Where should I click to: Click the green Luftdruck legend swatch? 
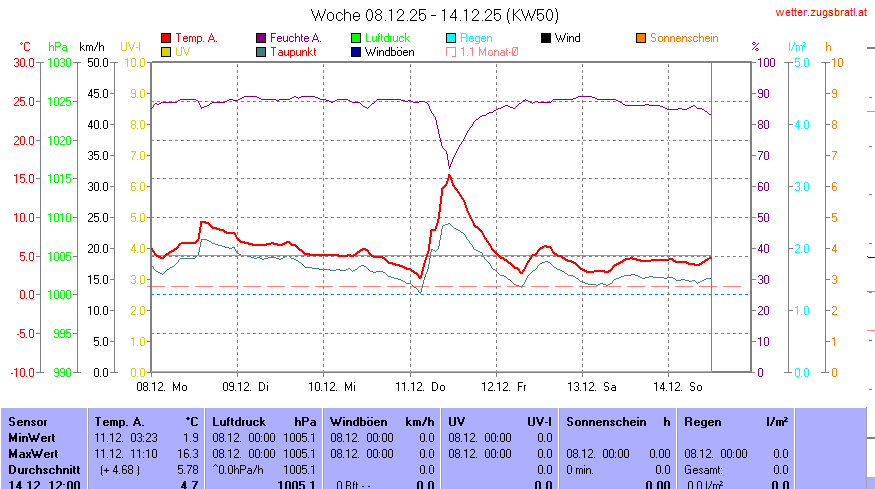pos(356,38)
